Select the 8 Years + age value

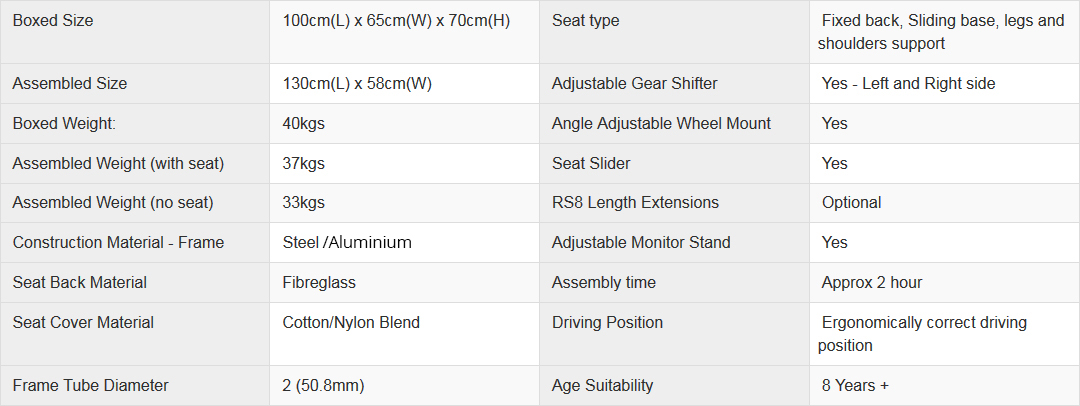tap(855, 385)
